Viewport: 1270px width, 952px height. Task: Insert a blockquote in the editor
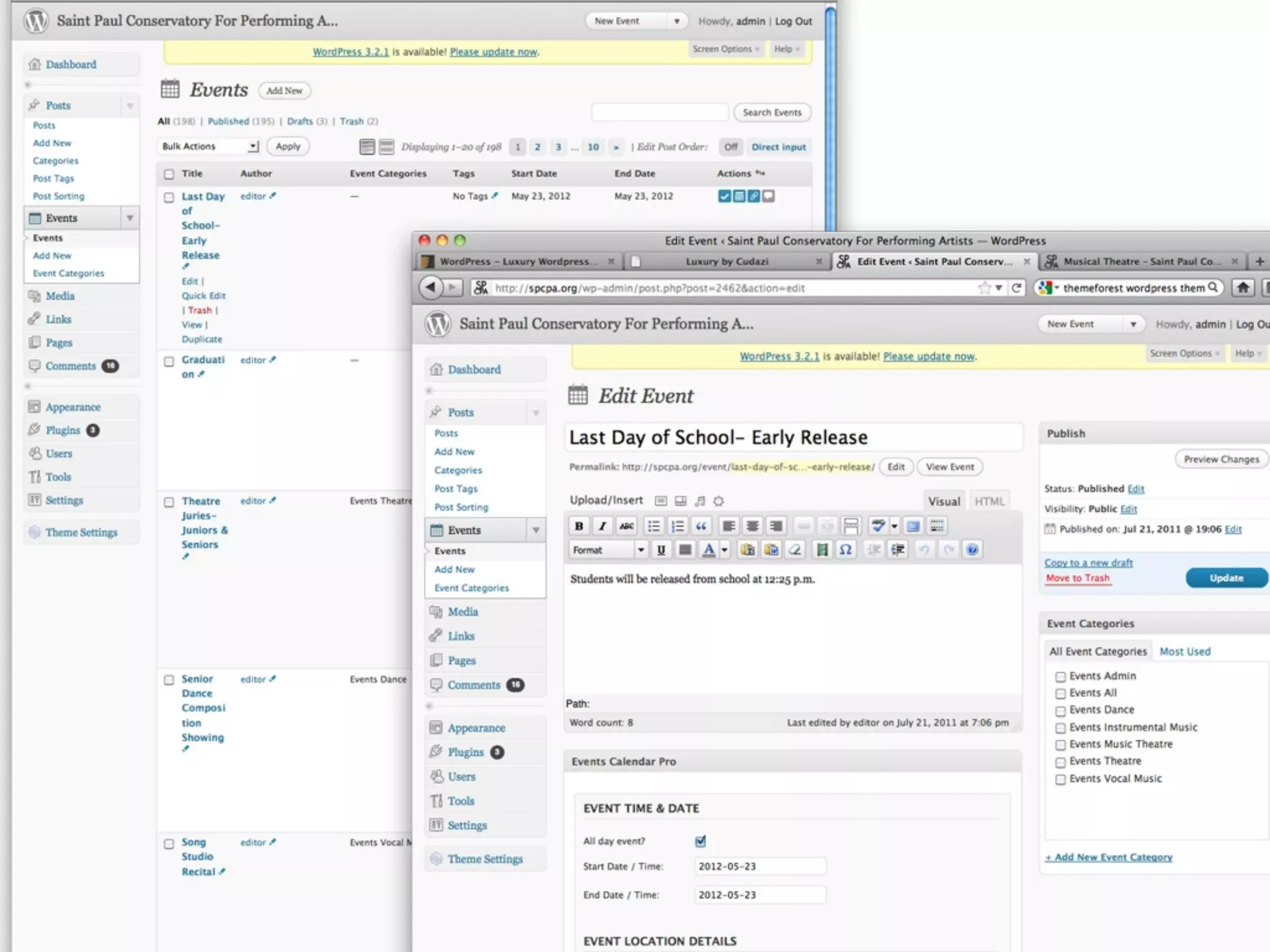click(701, 526)
